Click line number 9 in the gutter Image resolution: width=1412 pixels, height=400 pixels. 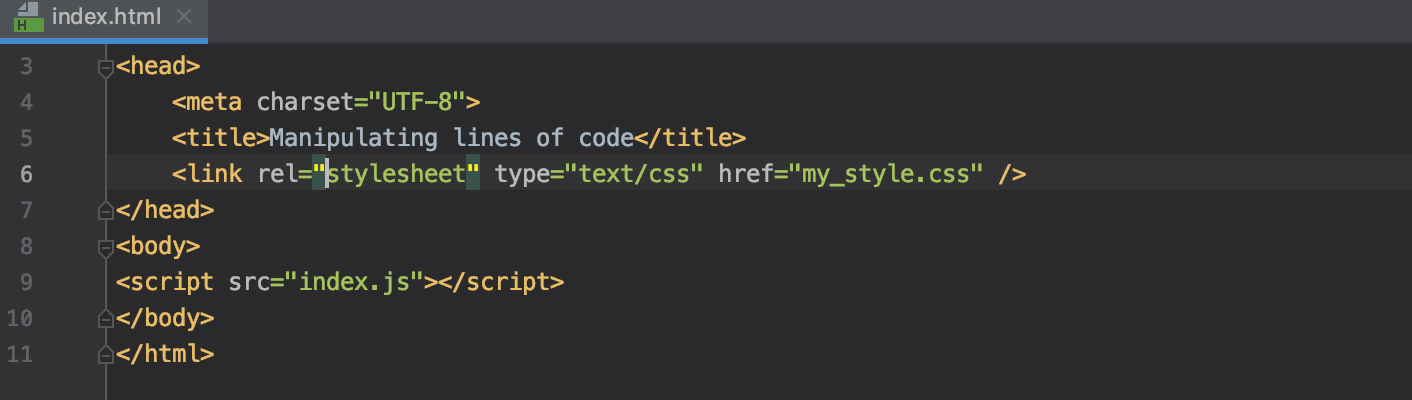pyautogui.click(x=26, y=282)
